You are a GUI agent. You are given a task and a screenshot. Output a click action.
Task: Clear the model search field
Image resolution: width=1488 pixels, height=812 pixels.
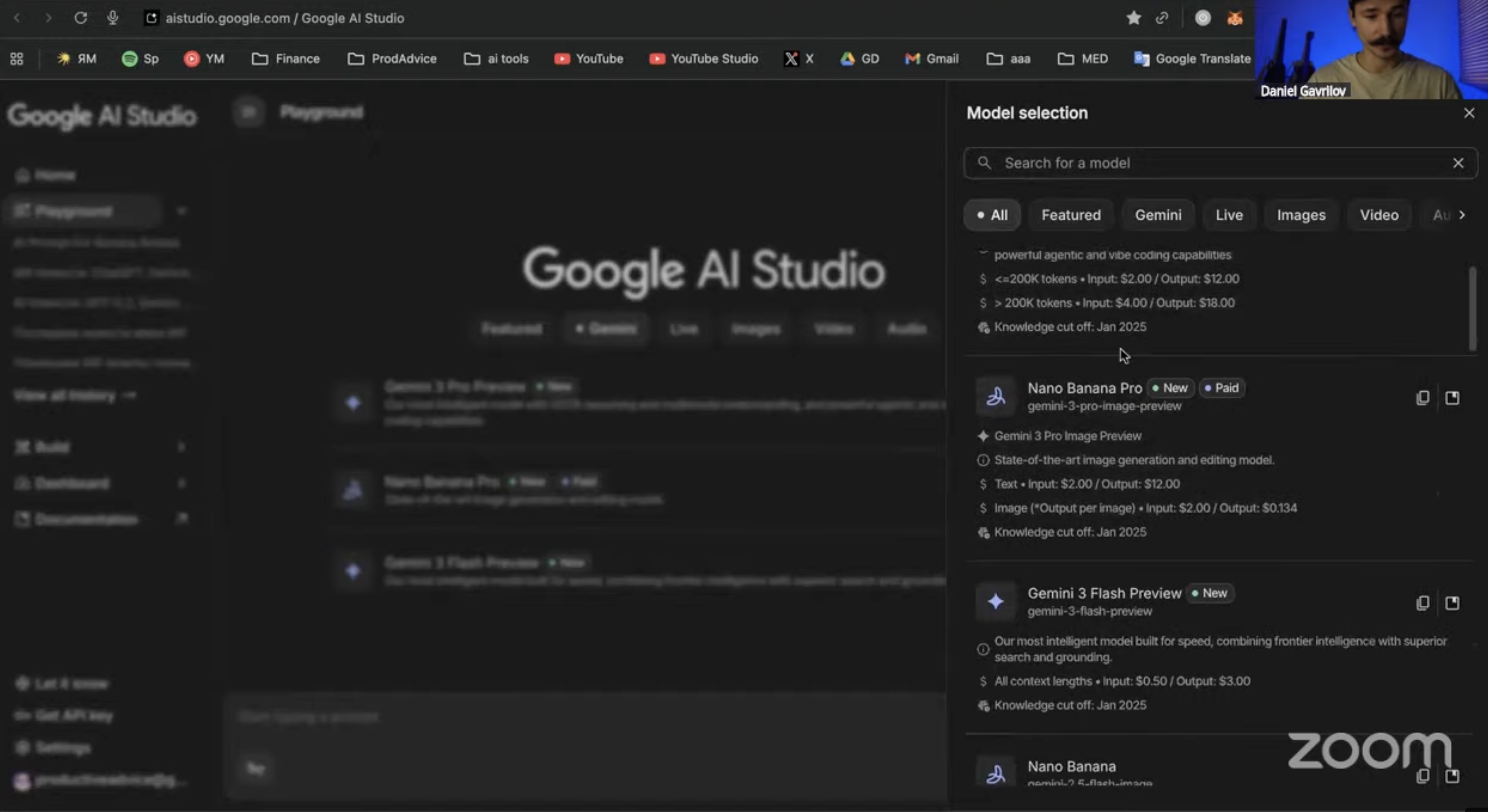(1458, 163)
